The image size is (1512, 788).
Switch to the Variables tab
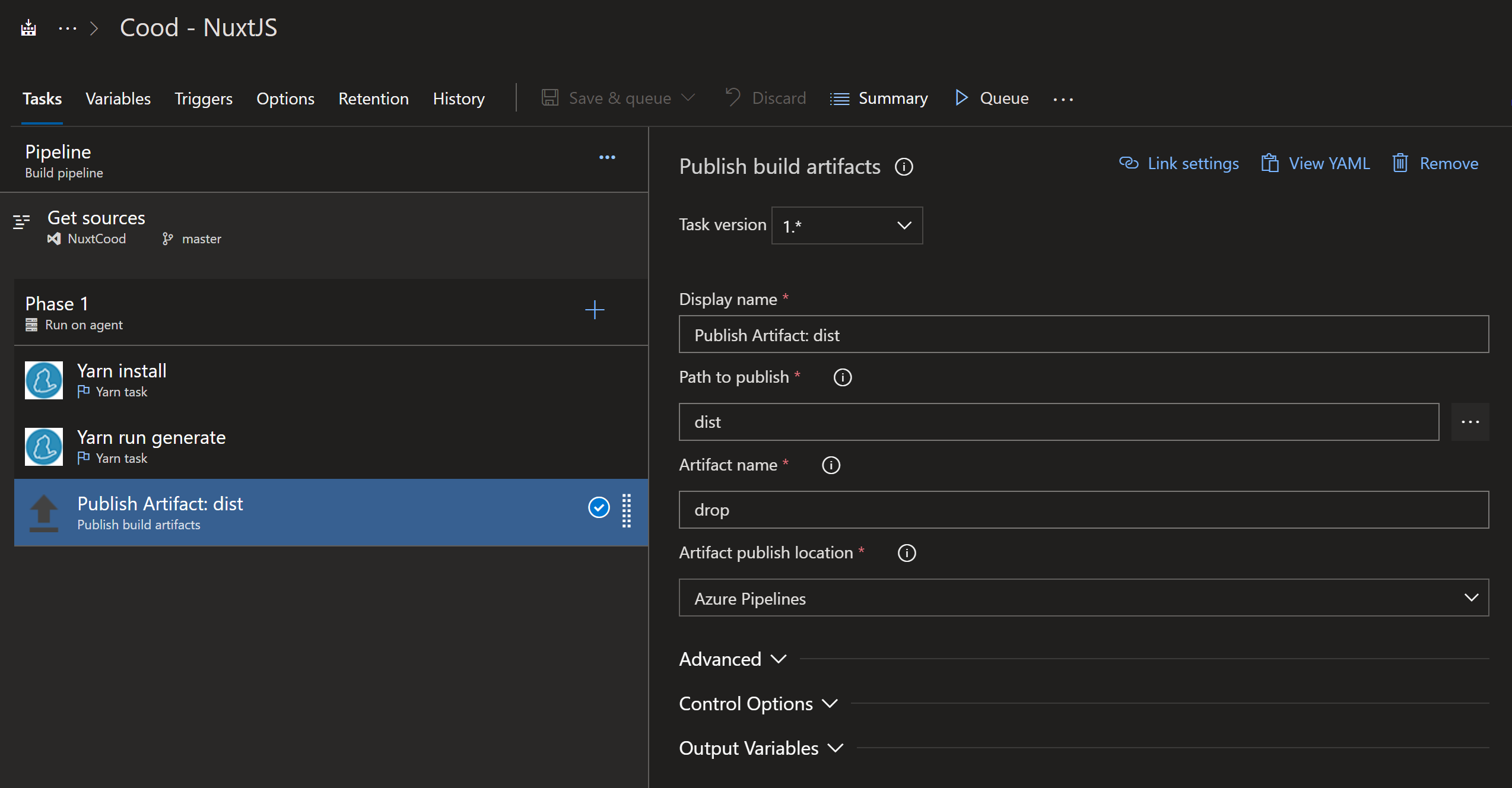point(118,99)
